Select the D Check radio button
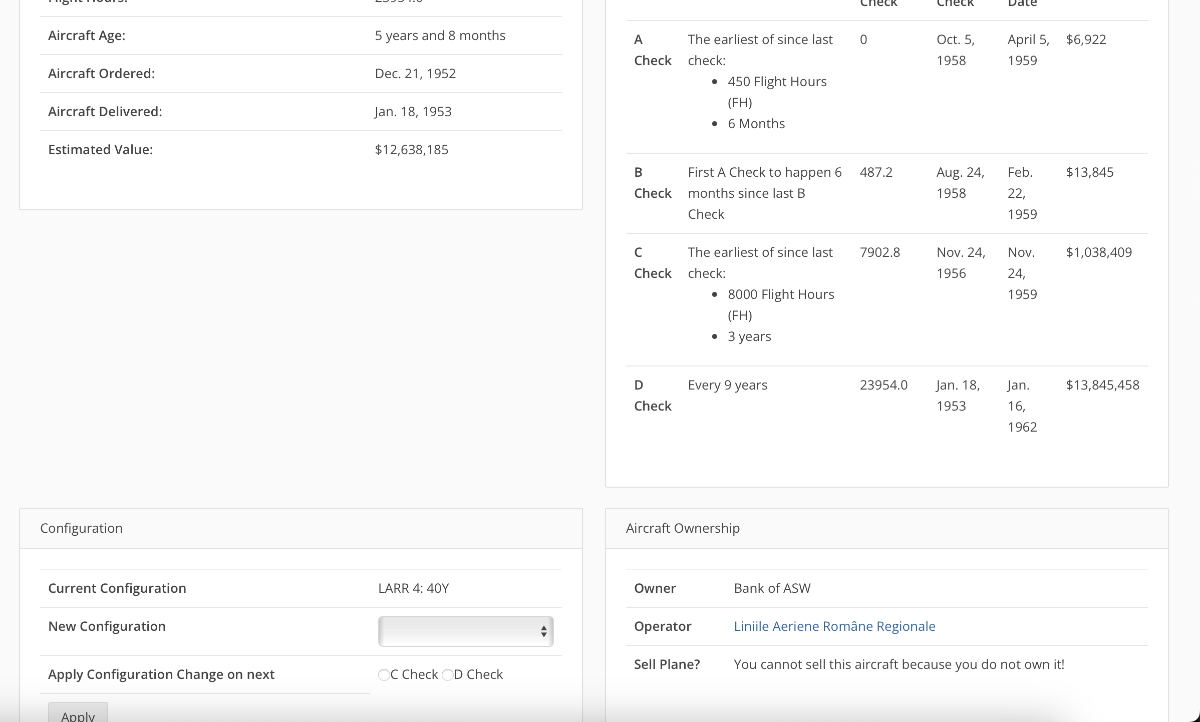 point(448,675)
